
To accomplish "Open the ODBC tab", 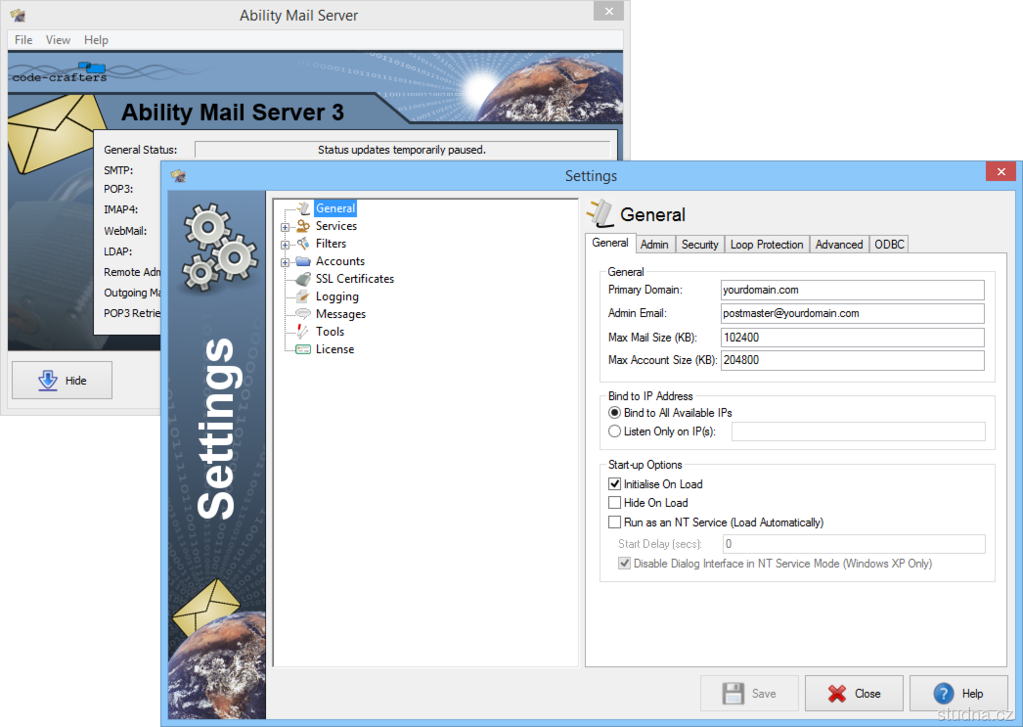I will click(x=889, y=244).
